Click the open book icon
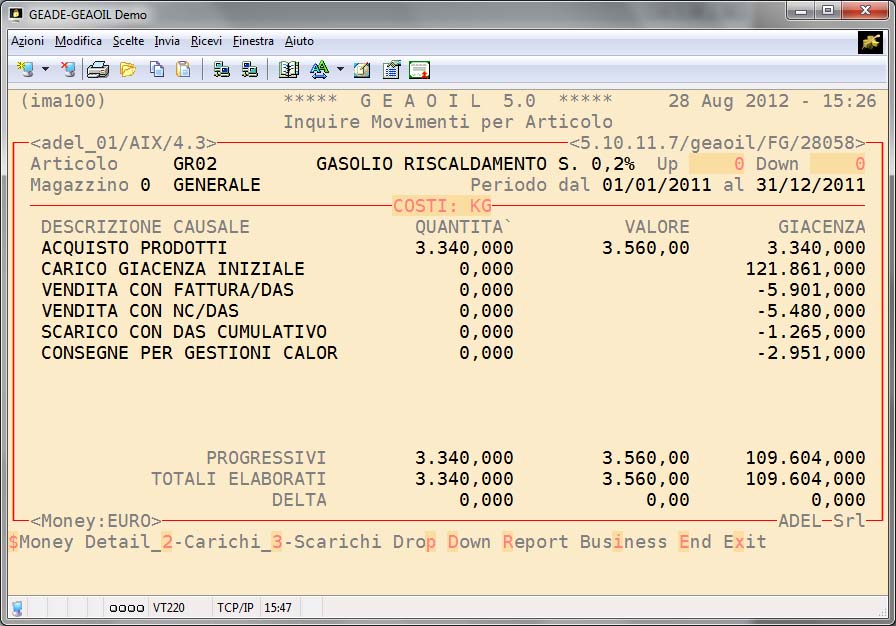 pyautogui.click(x=289, y=70)
